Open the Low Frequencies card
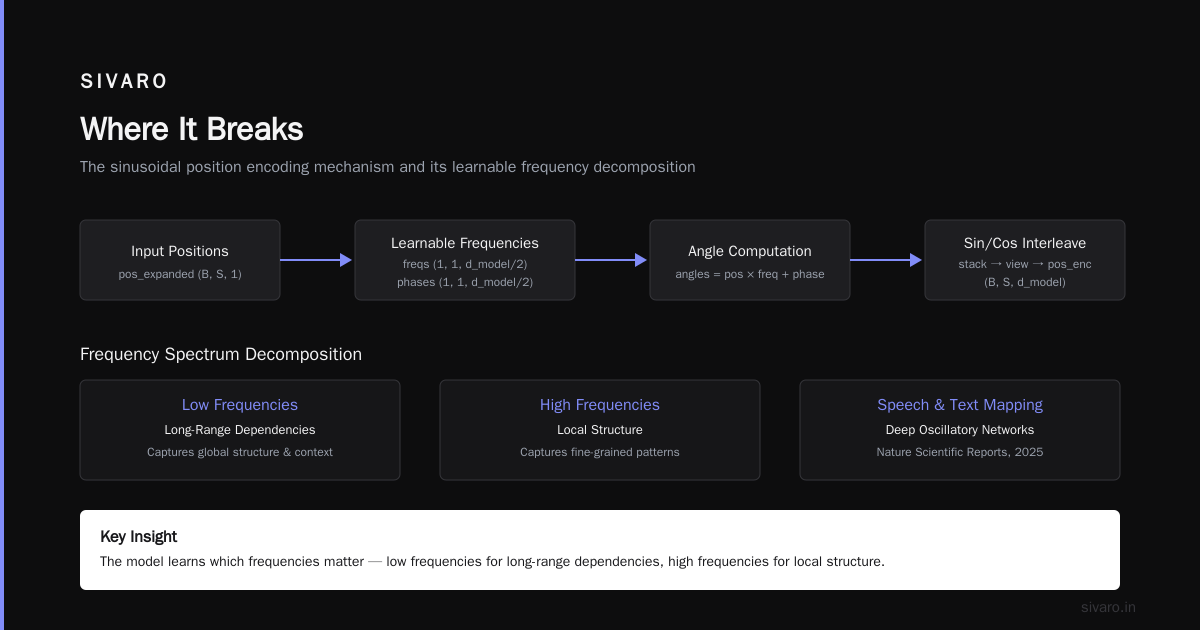 tap(240, 430)
